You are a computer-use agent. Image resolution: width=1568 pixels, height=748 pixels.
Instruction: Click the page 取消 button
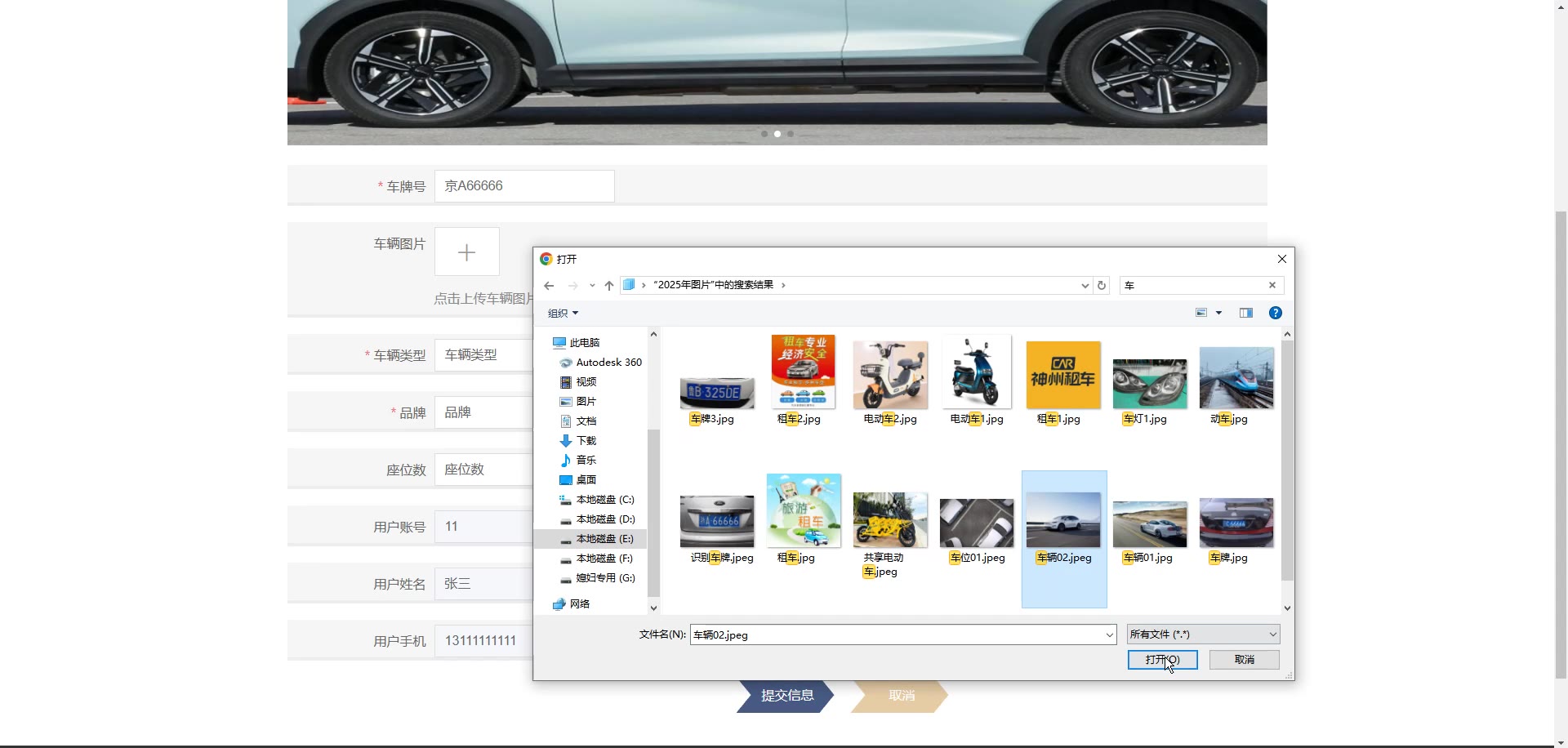pos(900,696)
